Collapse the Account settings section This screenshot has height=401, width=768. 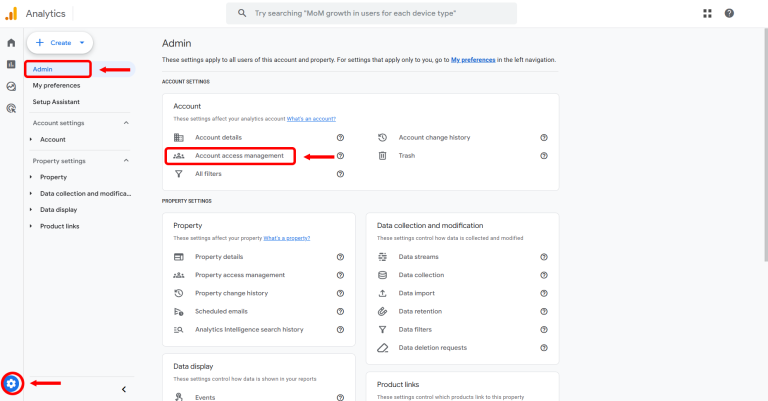(126, 123)
